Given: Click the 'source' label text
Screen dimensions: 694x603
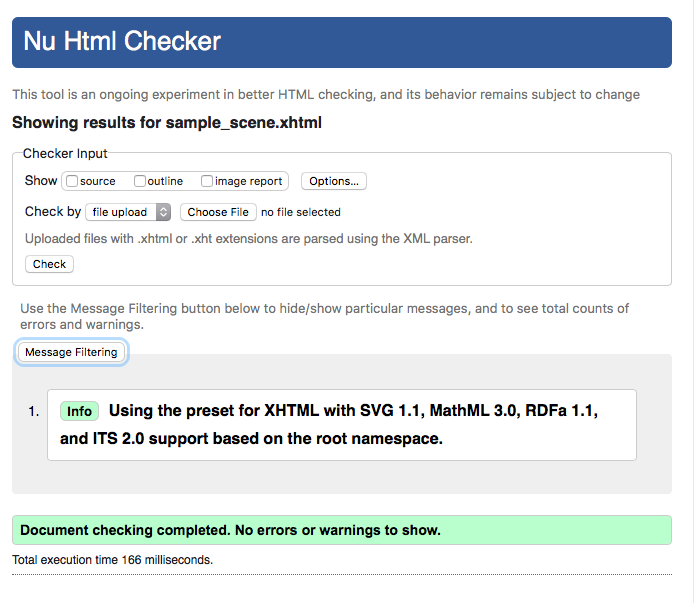Looking at the screenshot, I should [x=97, y=181].
